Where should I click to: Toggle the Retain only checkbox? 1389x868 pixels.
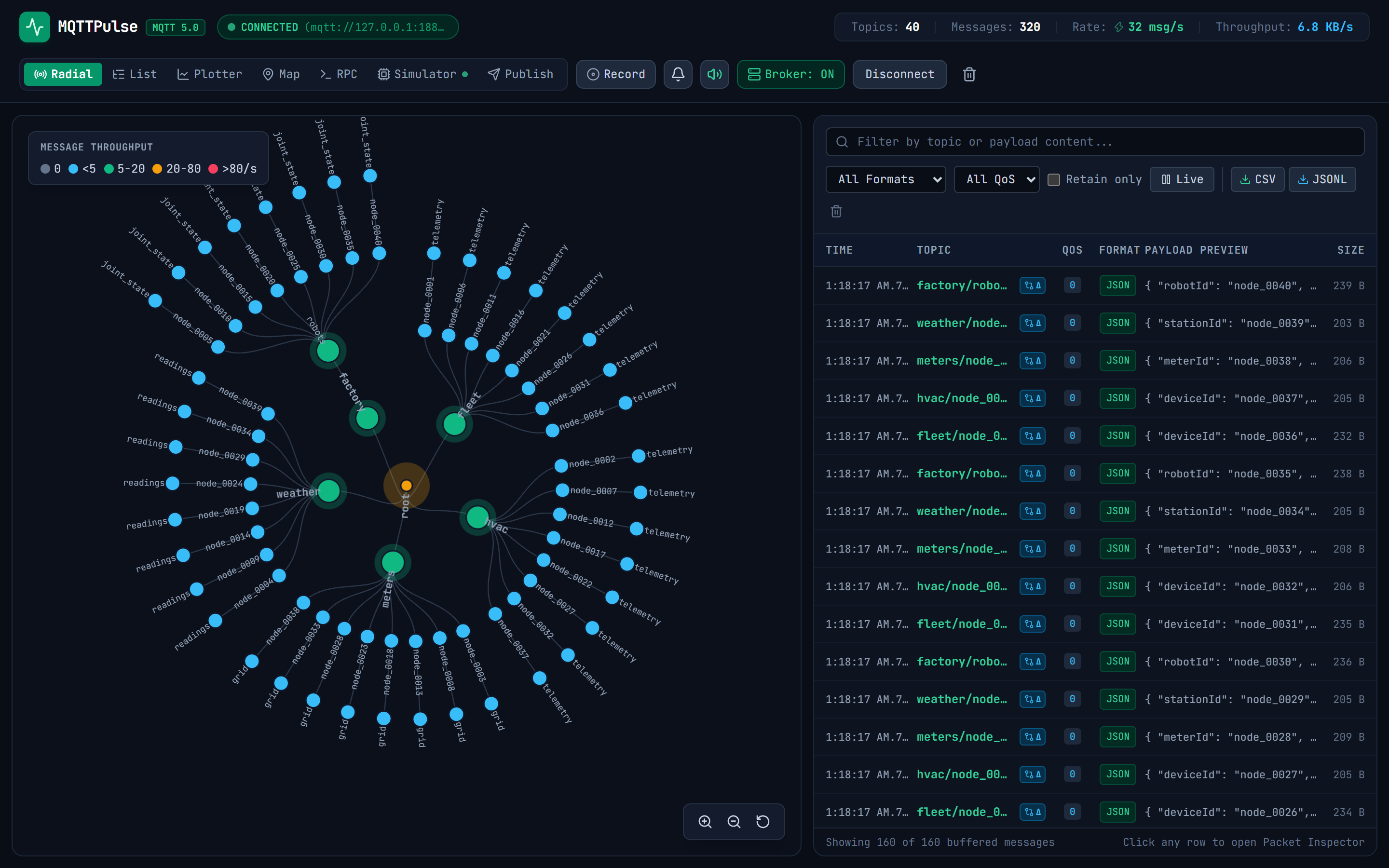[1054, 180]
